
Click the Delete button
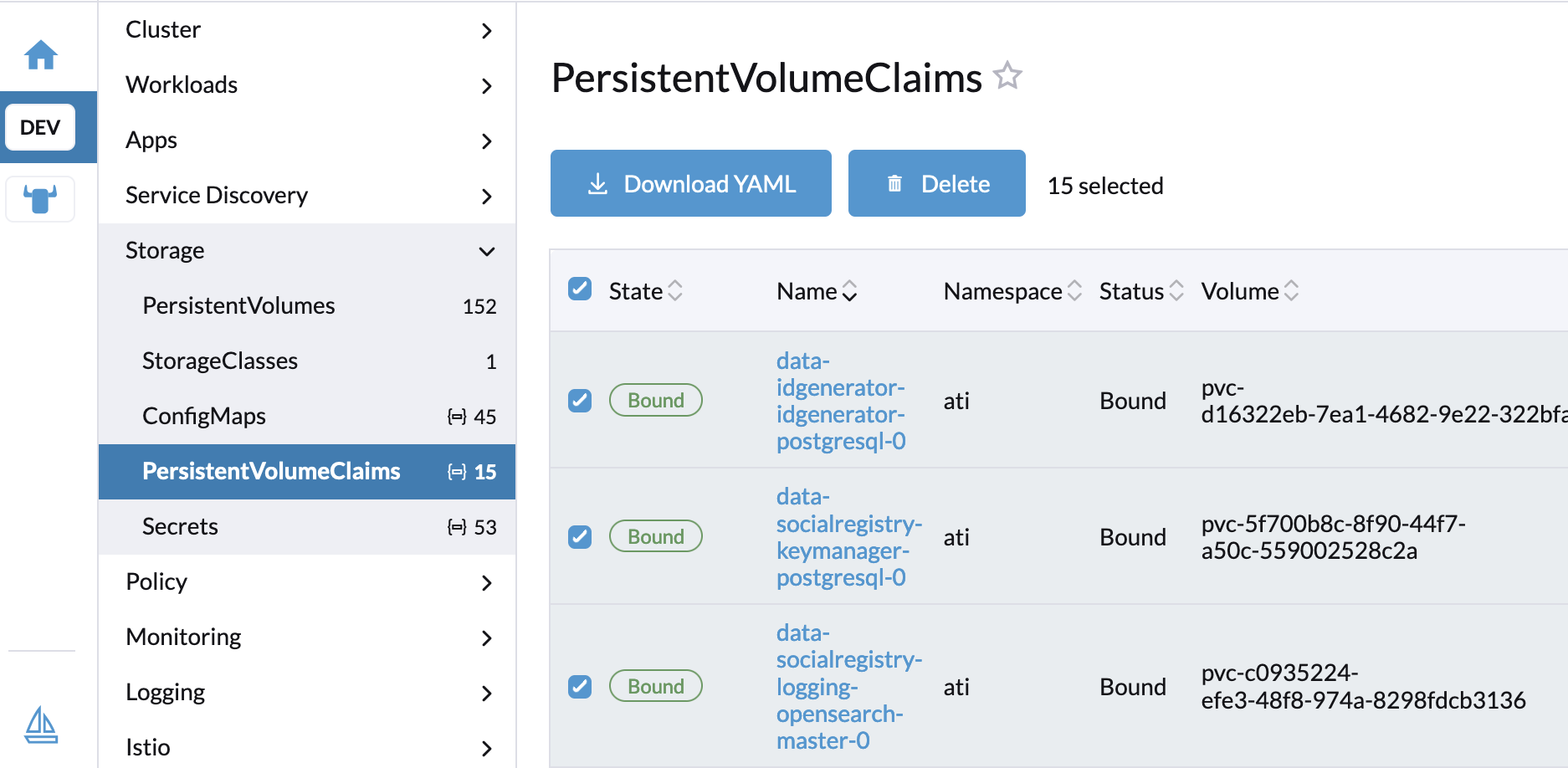(x=936, y=184)
